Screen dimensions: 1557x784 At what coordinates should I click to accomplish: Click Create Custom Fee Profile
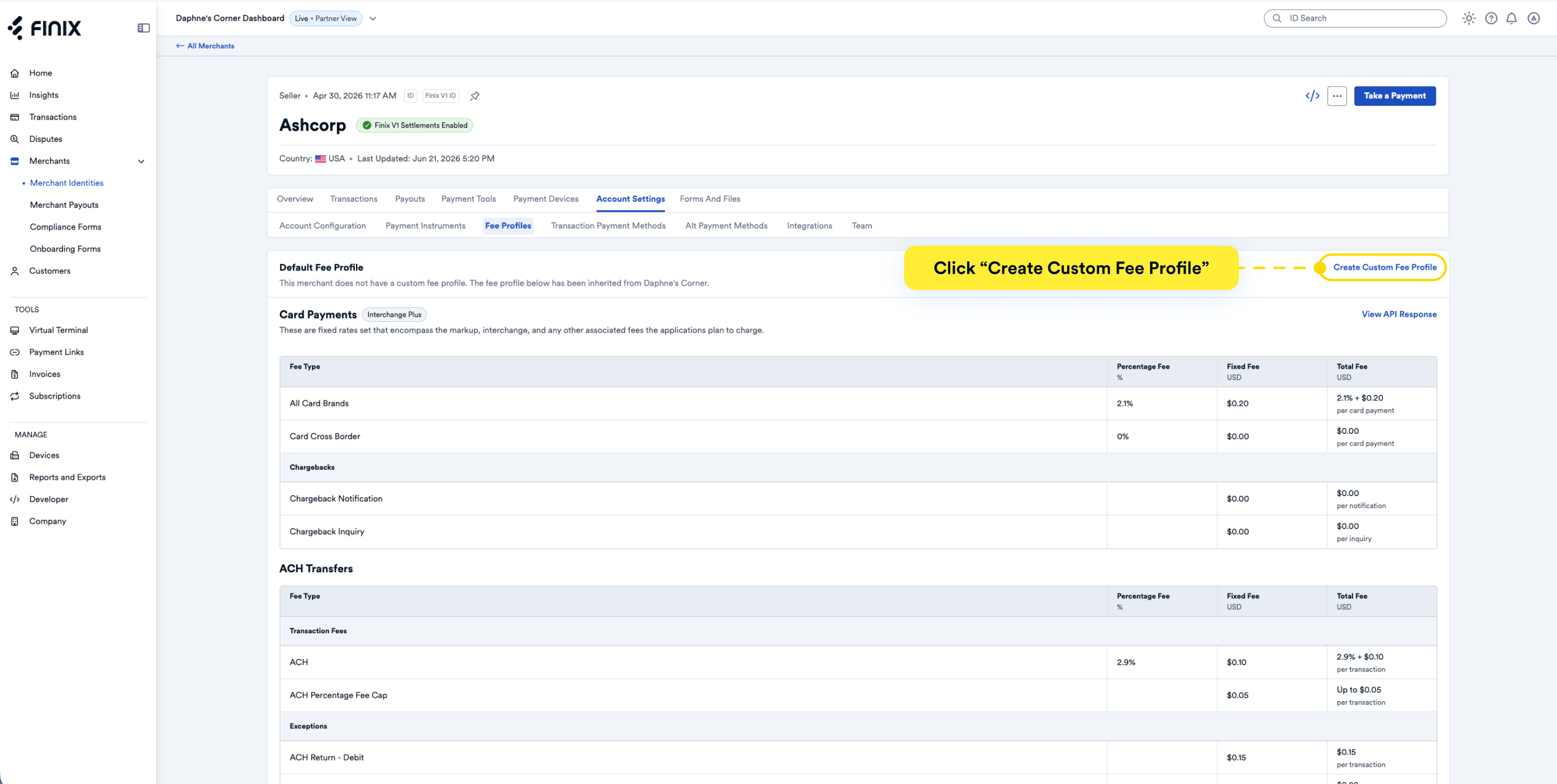tap(1385, 267)
